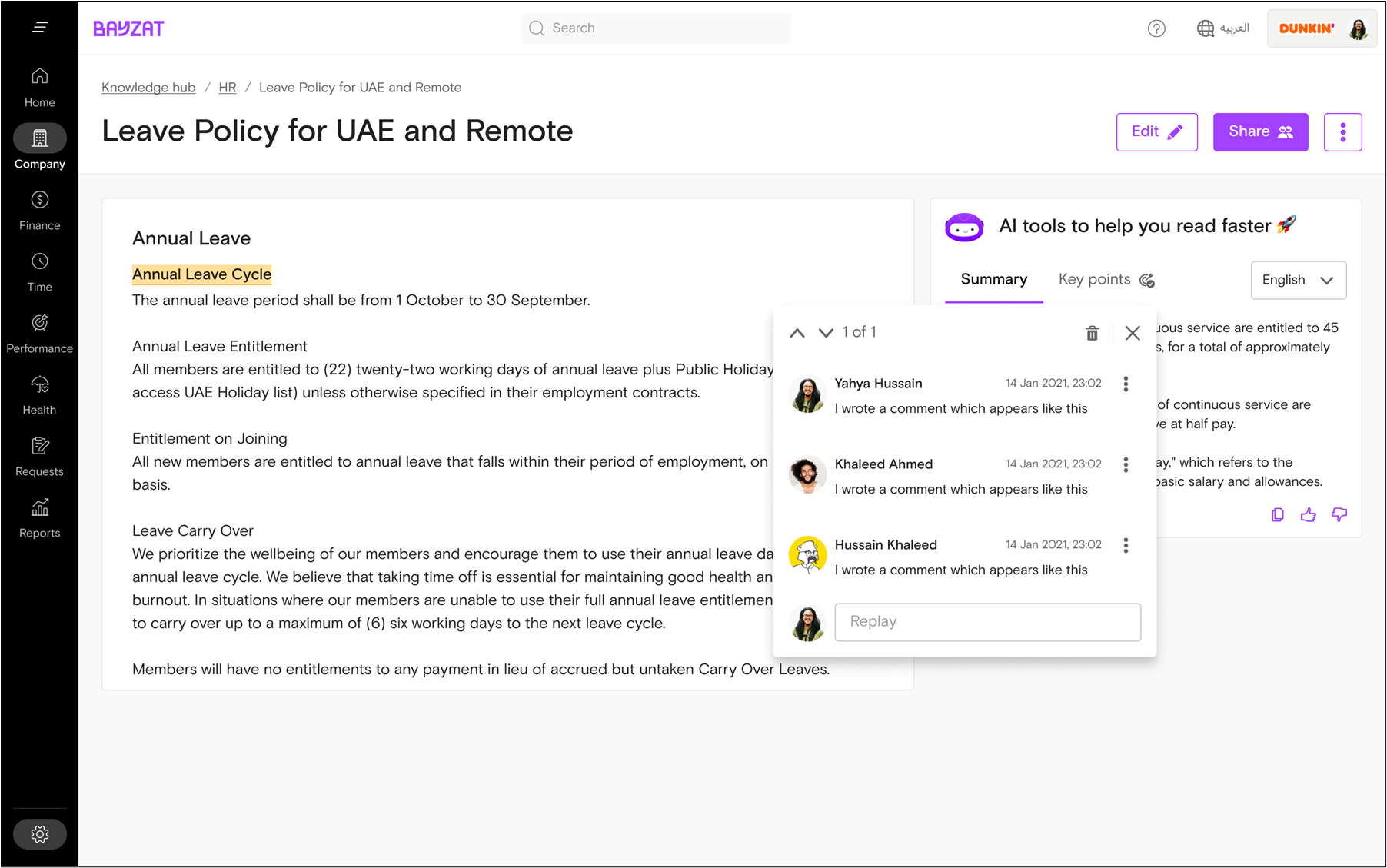Go to Performance in the sidebar
The height and width of the screenshot is (868, 1387).
pos(40,334)
